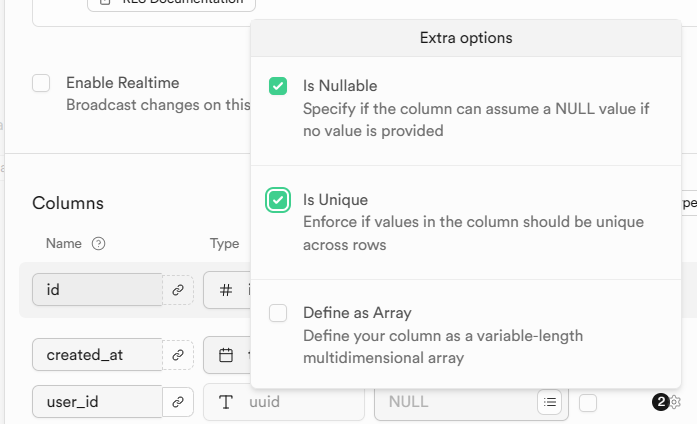Click the id column name field

point(97,290)
